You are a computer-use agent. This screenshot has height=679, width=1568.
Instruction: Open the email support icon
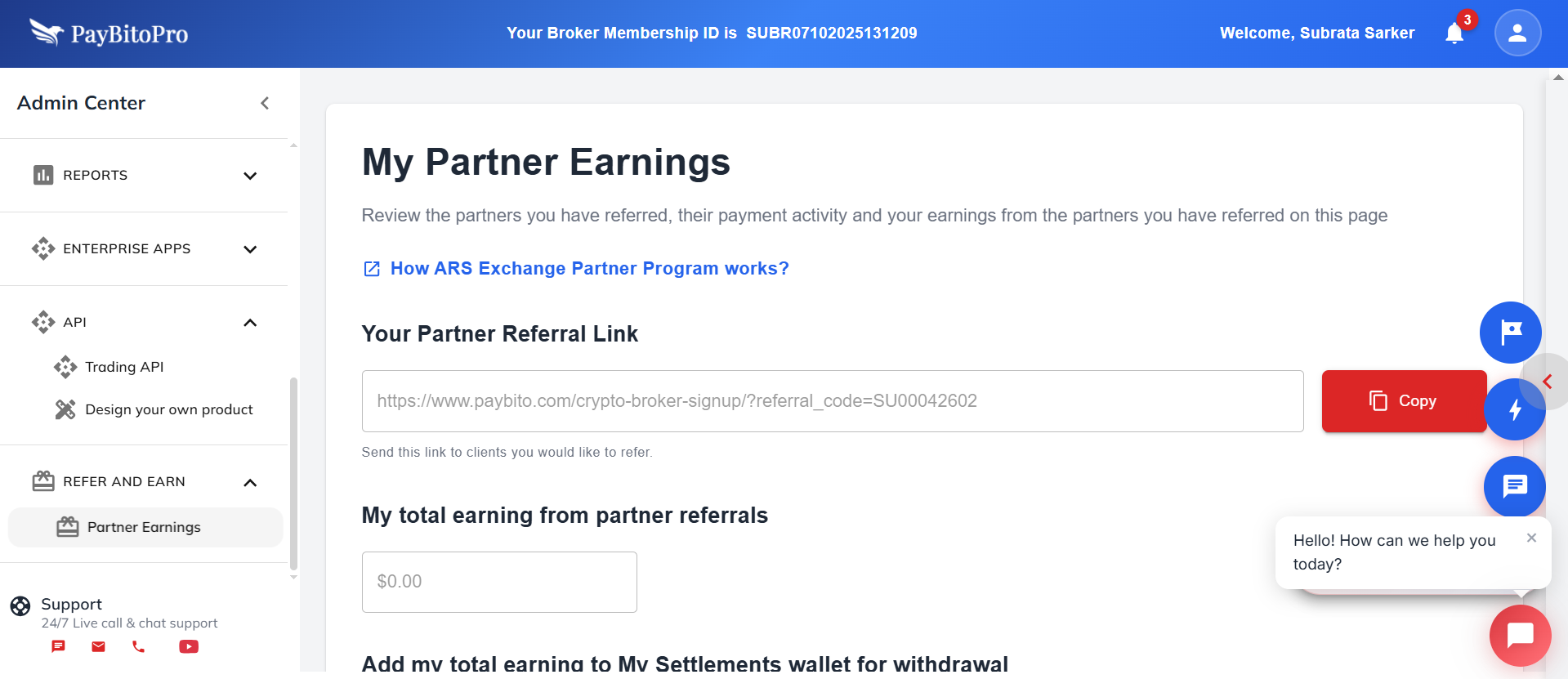point(97,646)
